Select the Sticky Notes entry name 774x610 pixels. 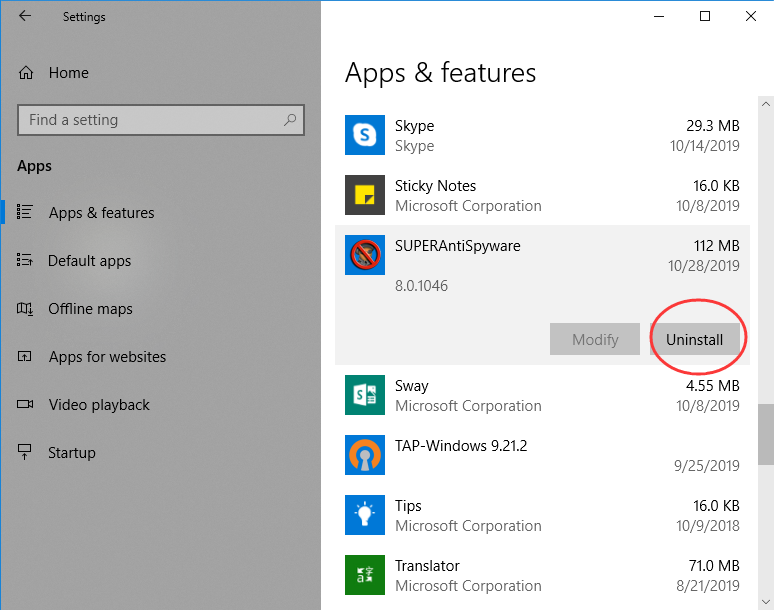tap(435, 186)
